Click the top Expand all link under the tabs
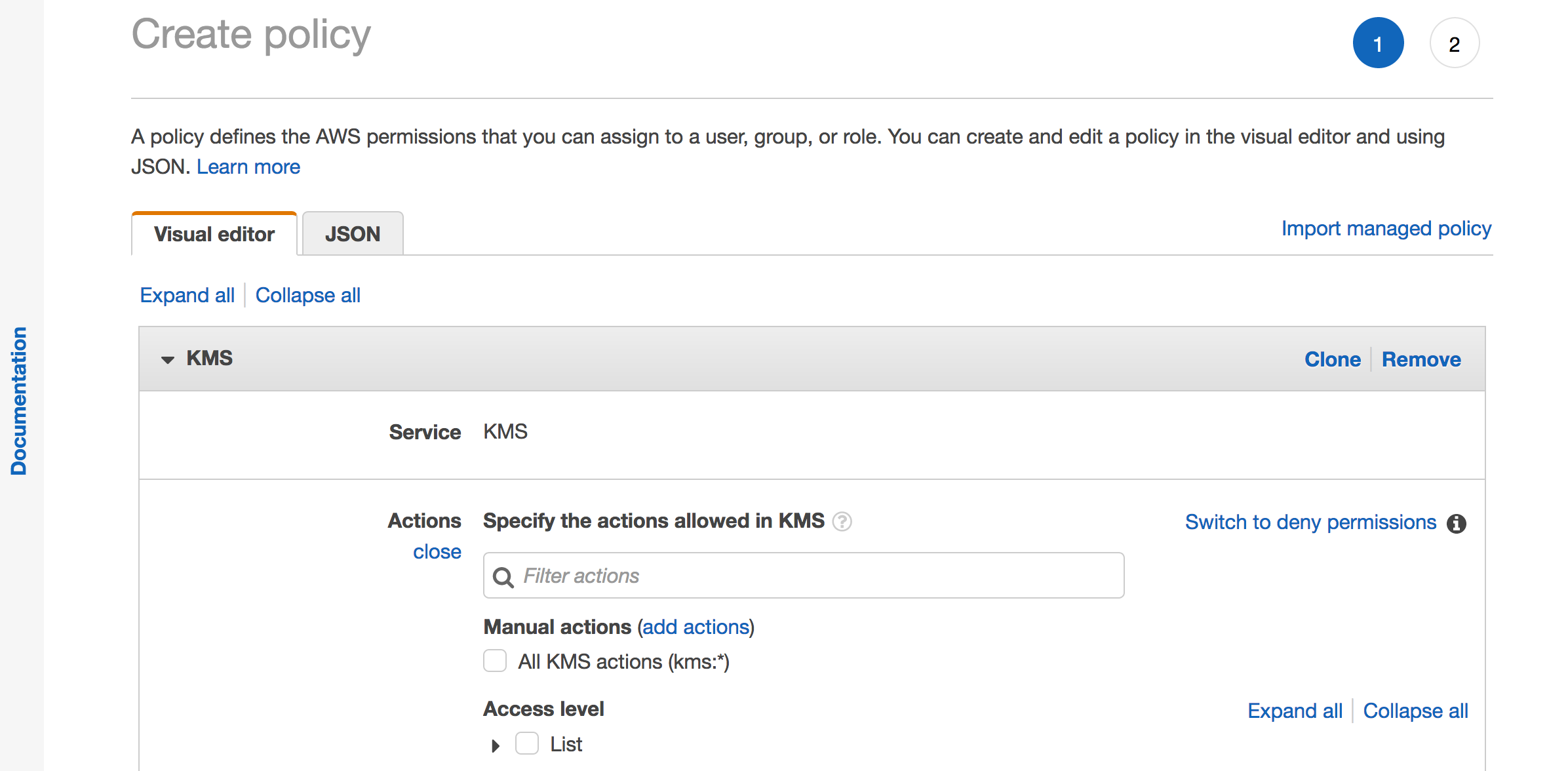Image resolution: width=1568 pixels, height=771 pixels. pos(187,295)
